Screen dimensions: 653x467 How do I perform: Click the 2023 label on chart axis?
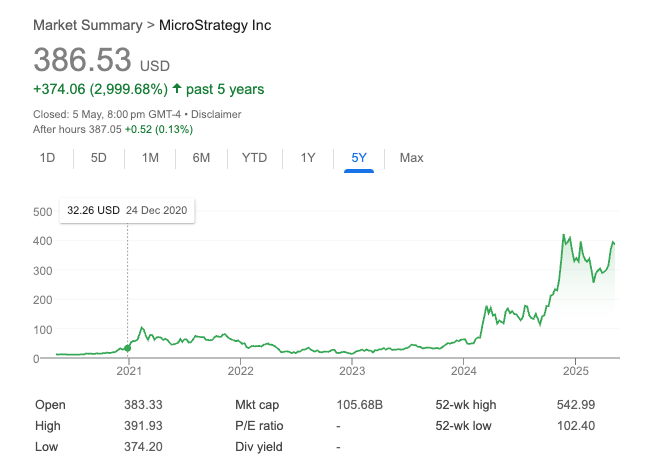[x=352, y=371]
